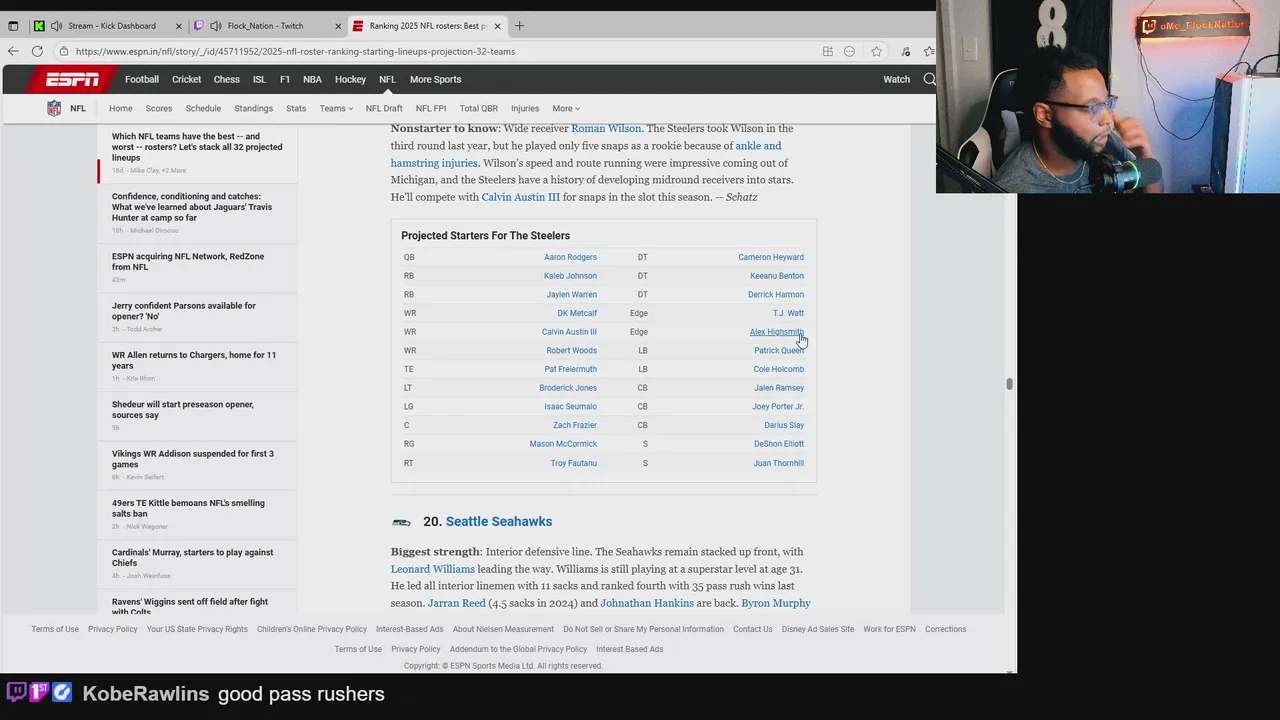The width and height of the screenshot is (1280, 720).
Task: Open Contact Us footer link
Action: 752,629
